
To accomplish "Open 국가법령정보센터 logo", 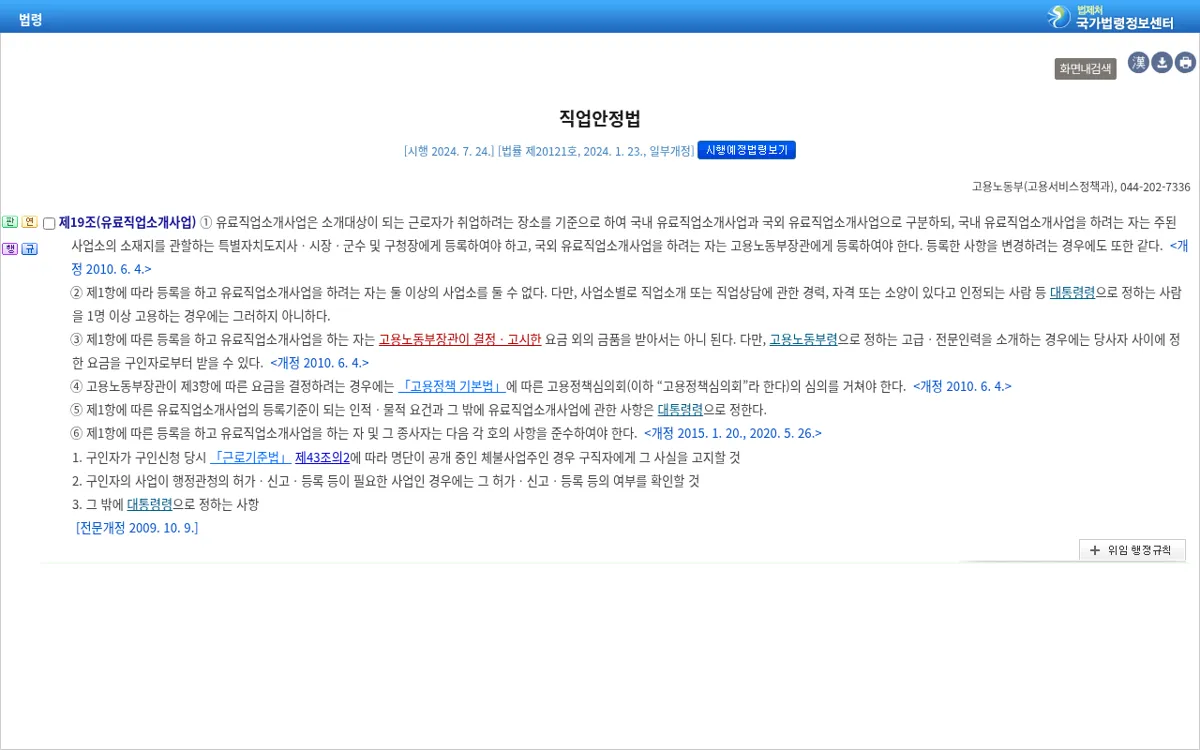I will click(x=1110, y=16).
